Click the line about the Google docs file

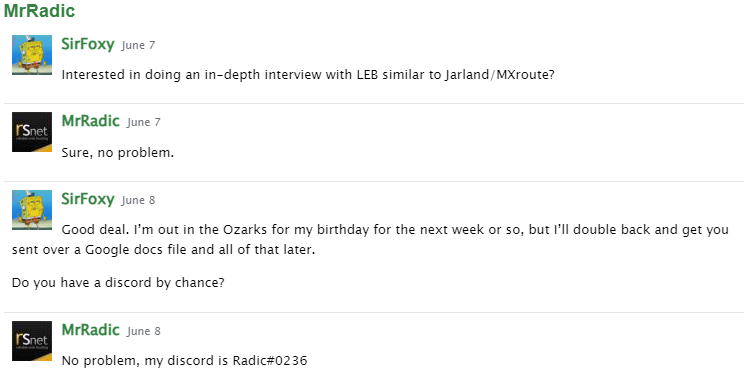coord(163,250)
